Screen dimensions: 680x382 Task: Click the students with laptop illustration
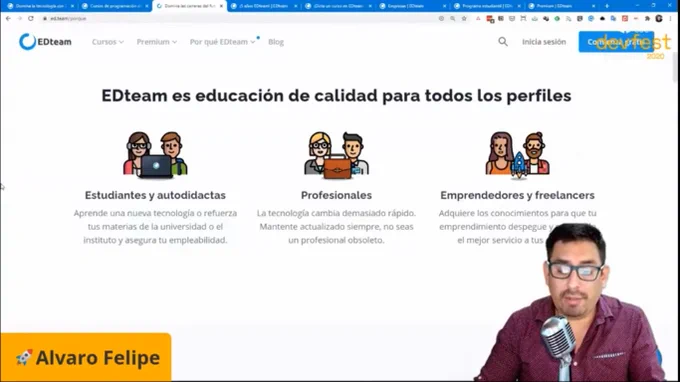[155, 155]
